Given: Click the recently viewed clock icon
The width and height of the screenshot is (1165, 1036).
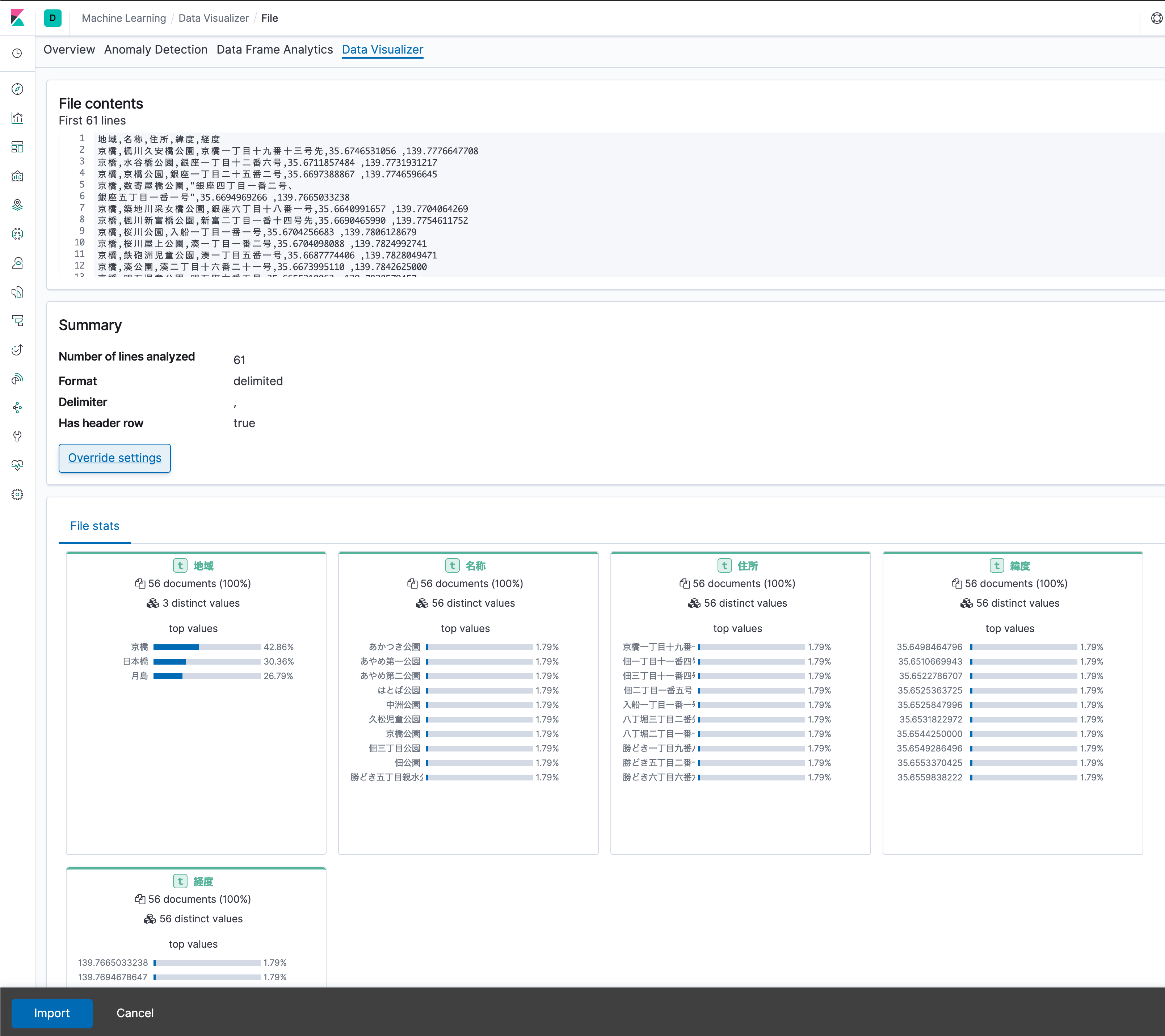Looking at the screenshot, I should point(17,53).
